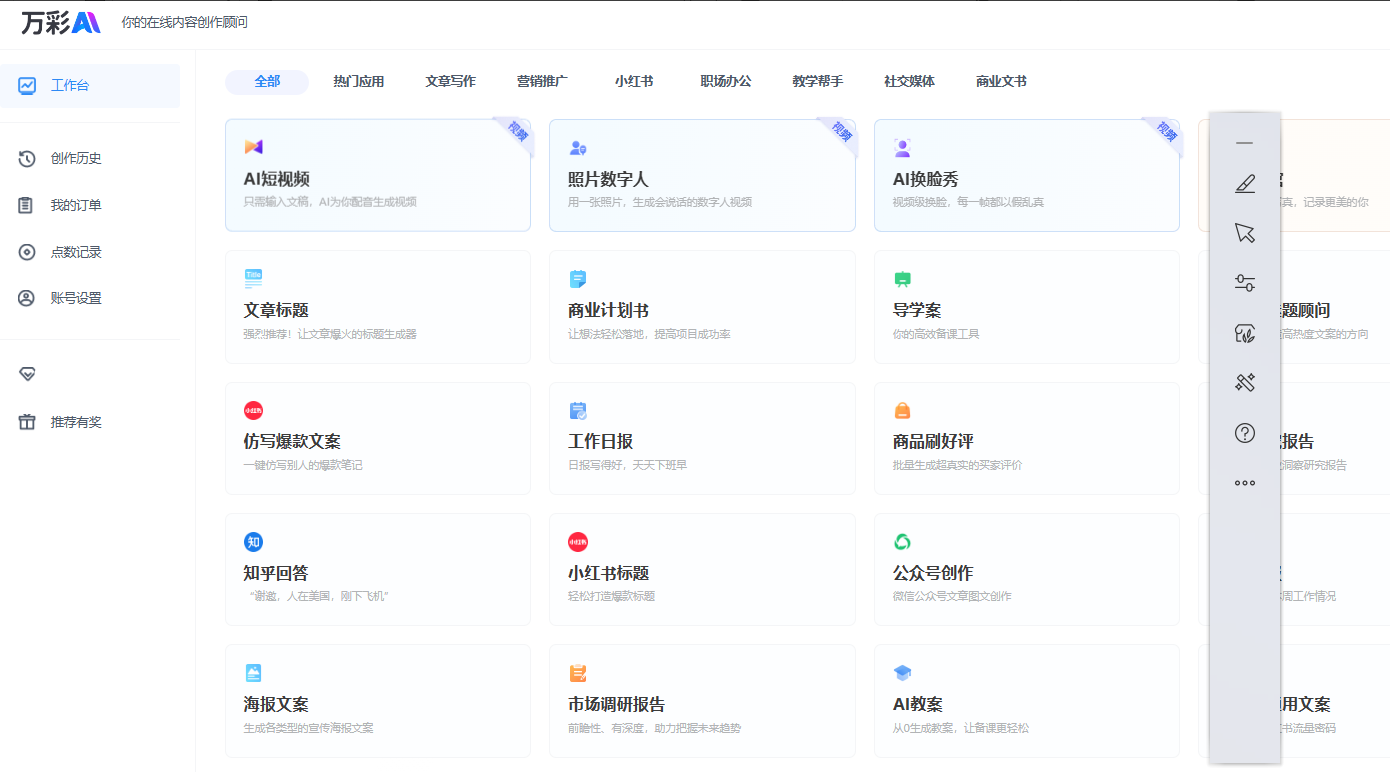Switch to the 热门应用 tab

click(358, 82)
